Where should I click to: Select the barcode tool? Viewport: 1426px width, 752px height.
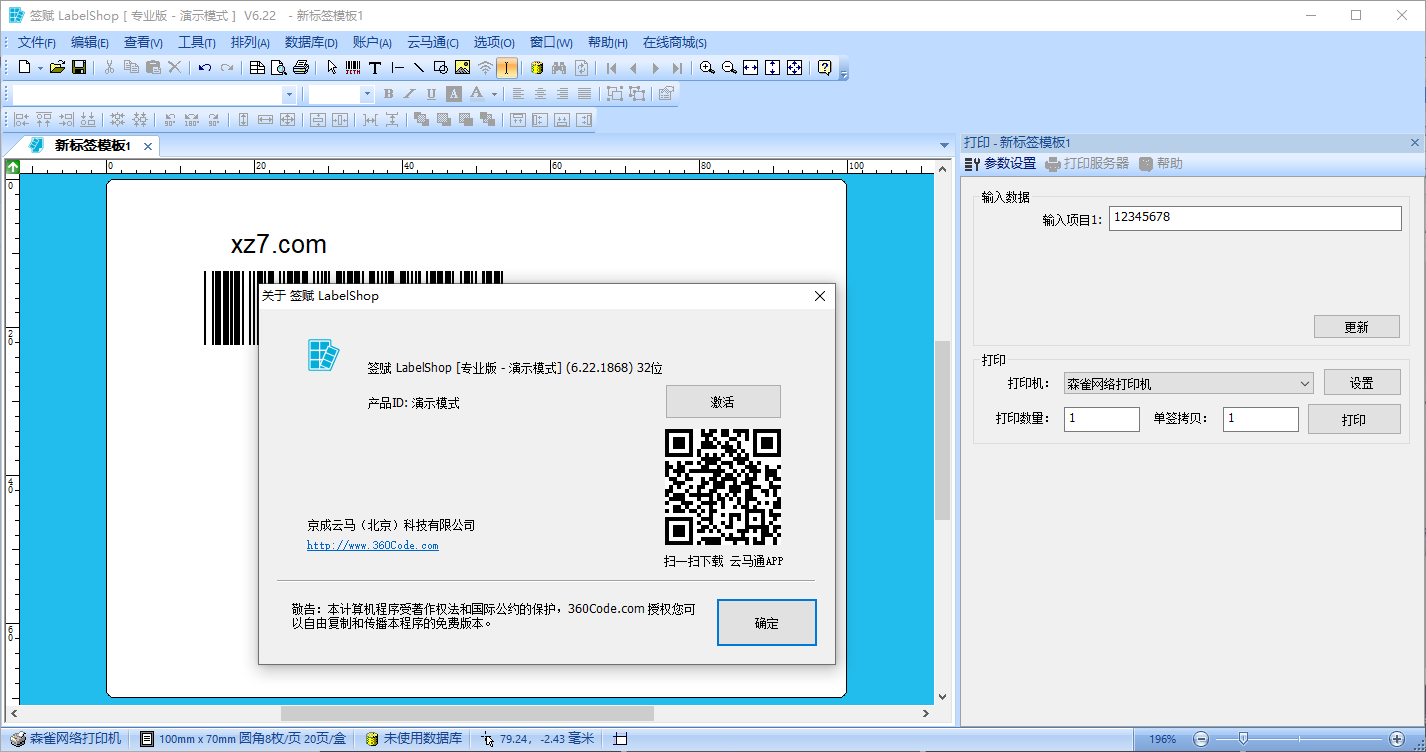click(x=353, y=68)
